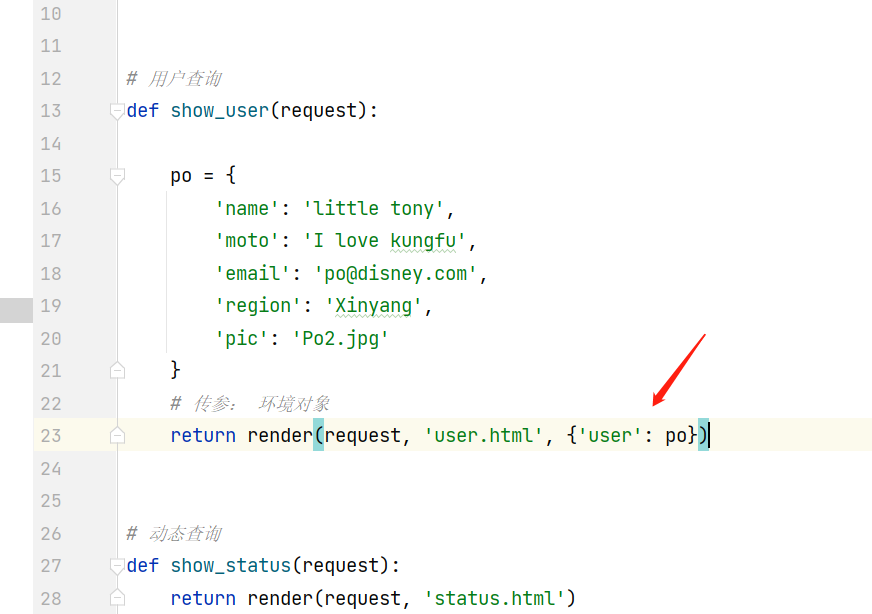Screen dimensions: 872x614
Task: Click the def keyword on line 13
Action: click(142, 111)
